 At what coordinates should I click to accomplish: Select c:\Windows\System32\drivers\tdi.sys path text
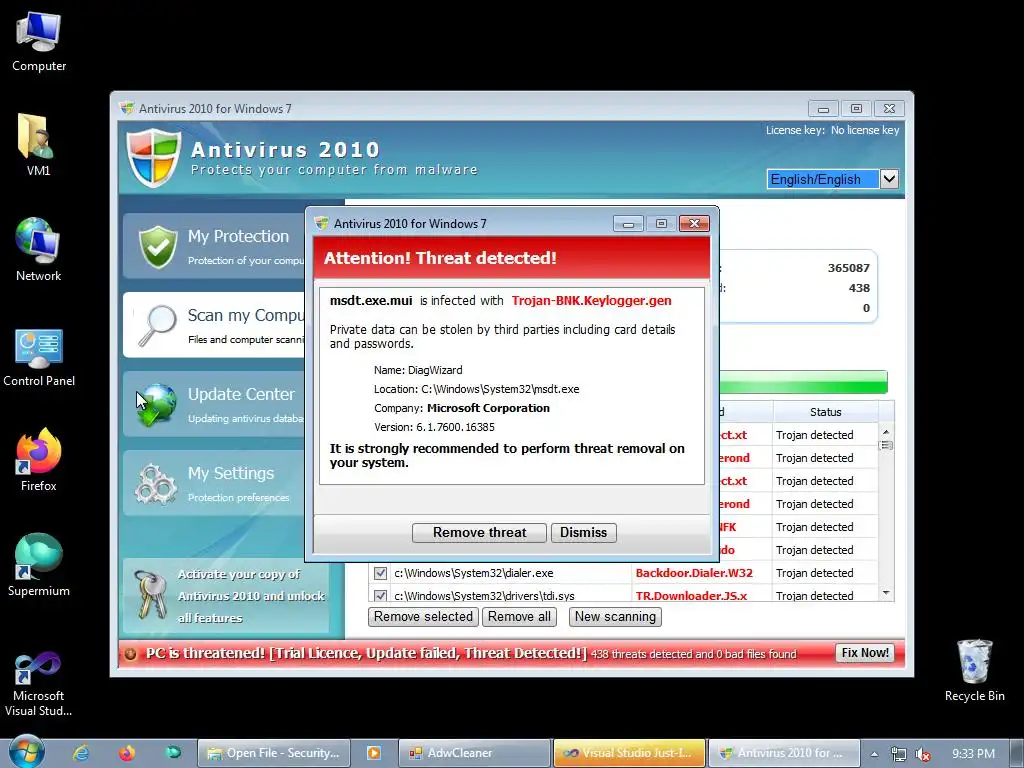pyautogui.click(x=485, y=596)
